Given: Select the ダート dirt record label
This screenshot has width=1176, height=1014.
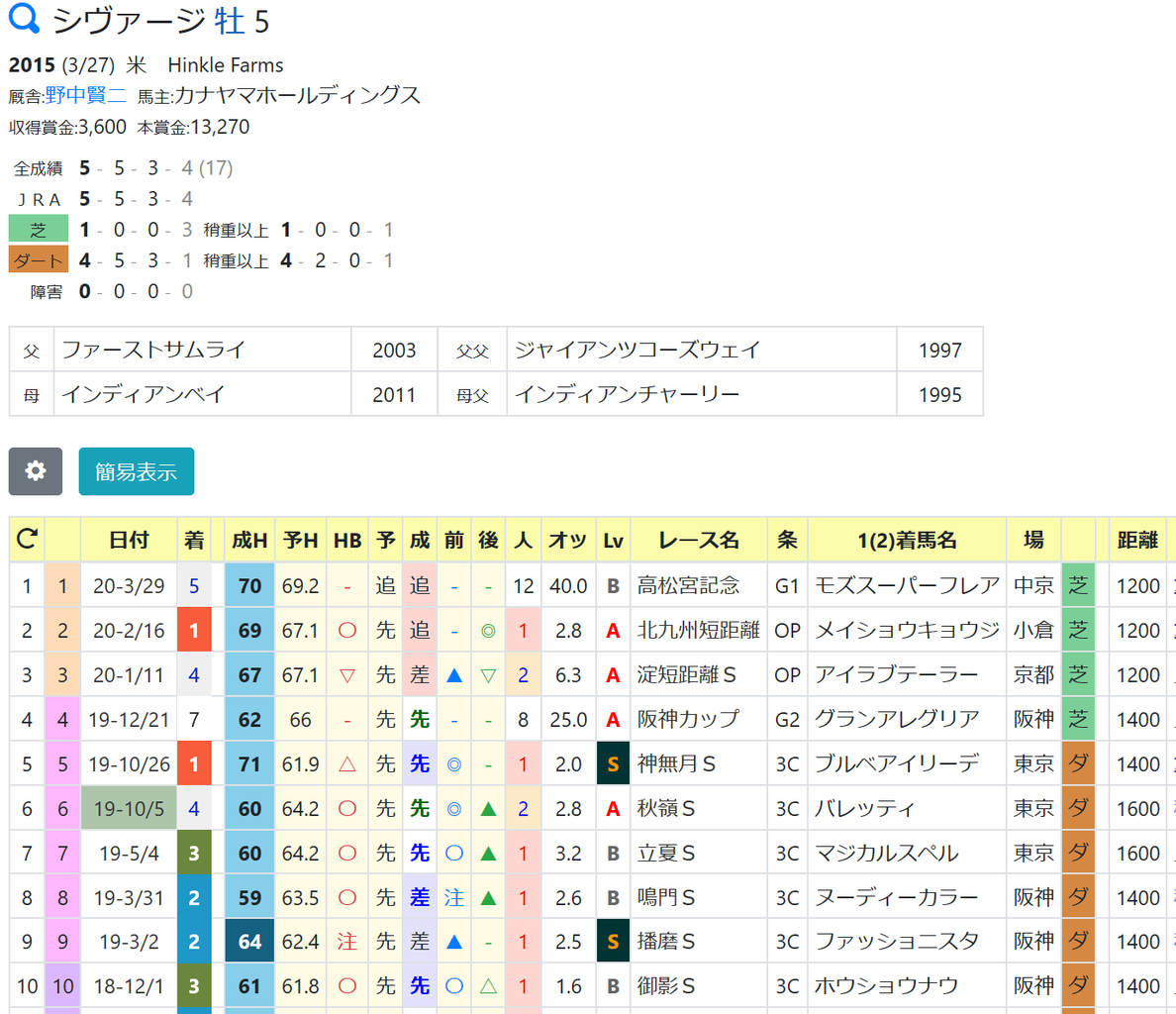Looking at the screenshot, I should coord(39,260).
